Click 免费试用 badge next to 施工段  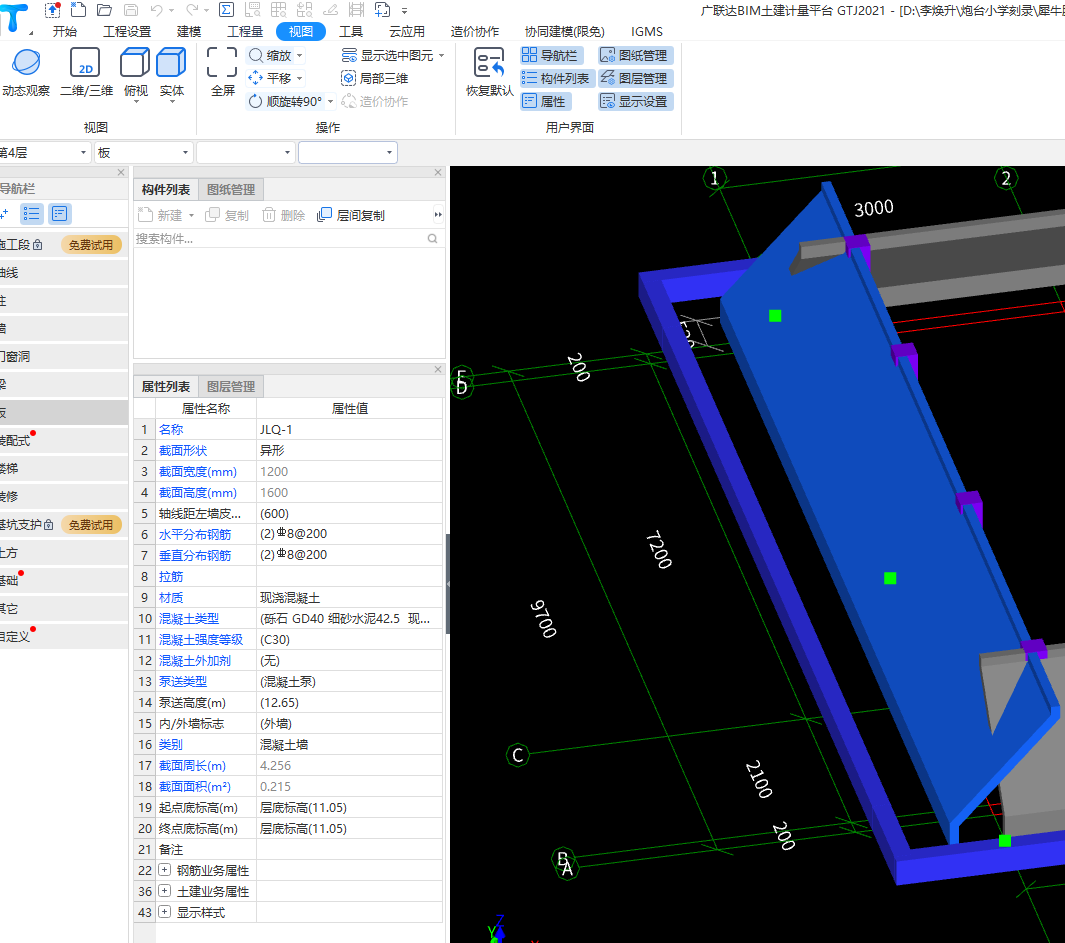tap(91, 245)
